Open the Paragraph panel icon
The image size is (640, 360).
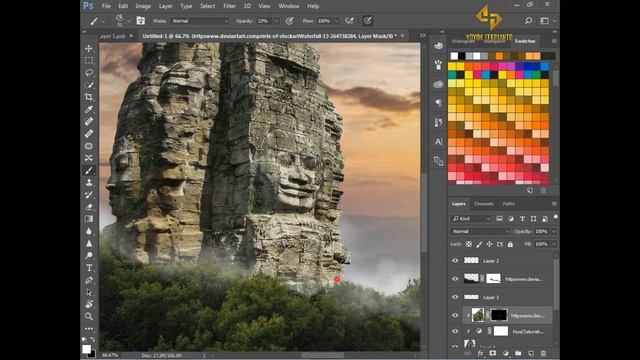(x=438, y=103)
